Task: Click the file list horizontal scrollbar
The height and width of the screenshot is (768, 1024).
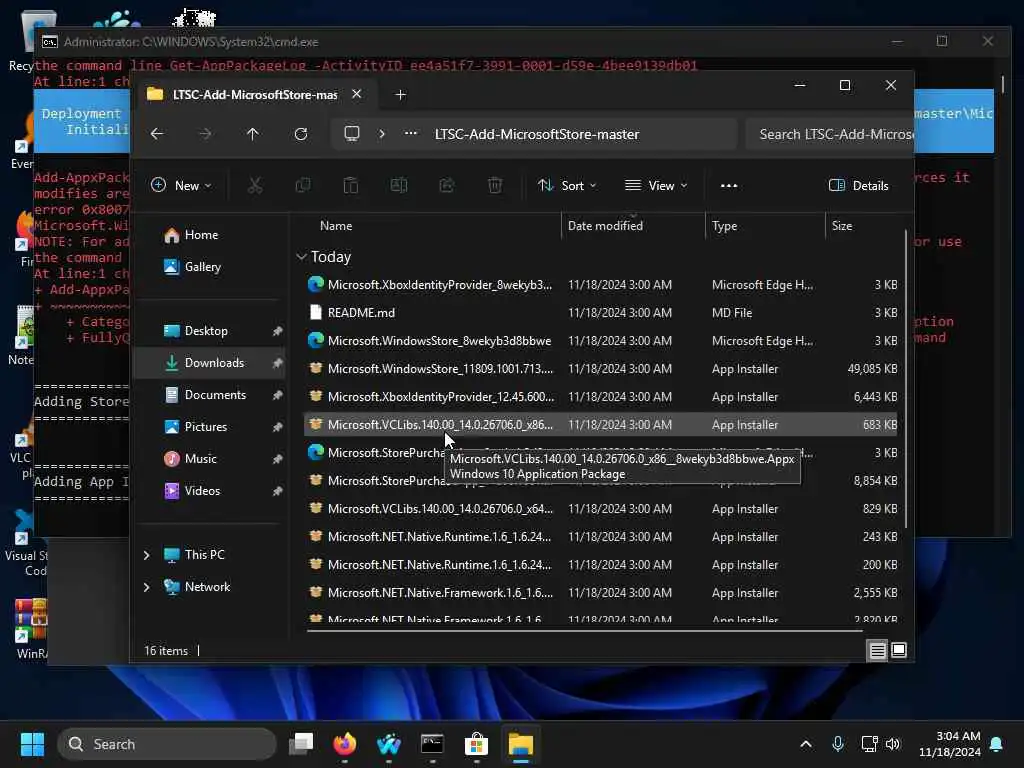Action: [x=584, y=631]
